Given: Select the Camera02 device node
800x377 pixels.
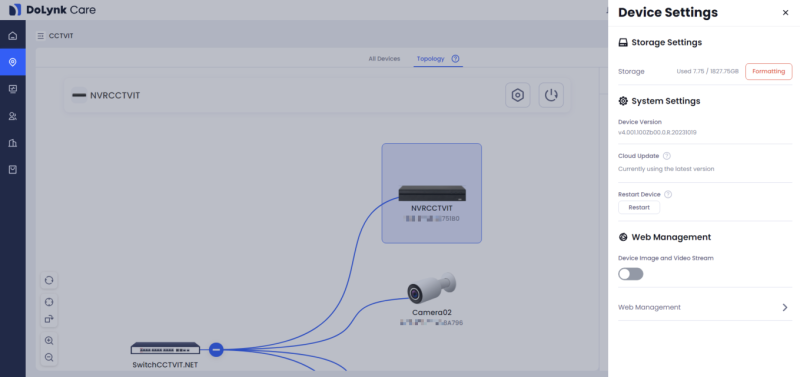Looking at the screenshot, I should [432, 299].
